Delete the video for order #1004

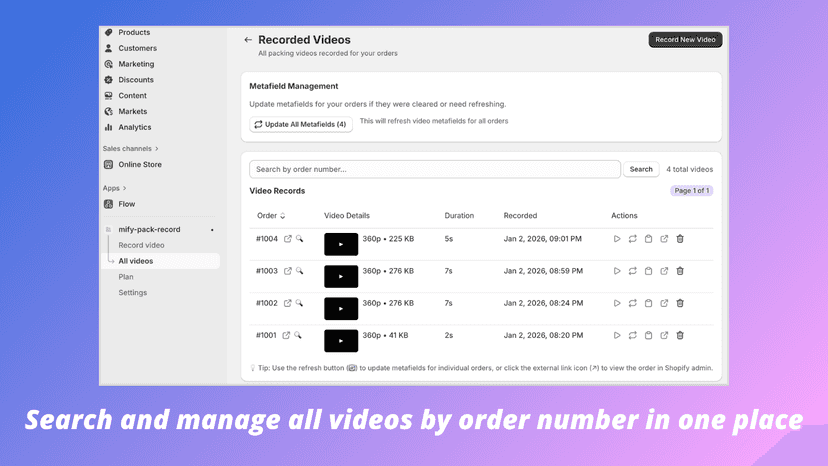pyautogui.click(x=680, y=239)
